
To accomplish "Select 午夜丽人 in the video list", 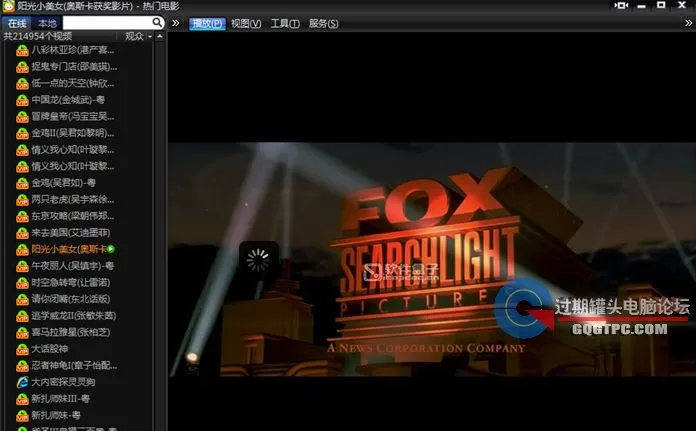I will [72, 265].
